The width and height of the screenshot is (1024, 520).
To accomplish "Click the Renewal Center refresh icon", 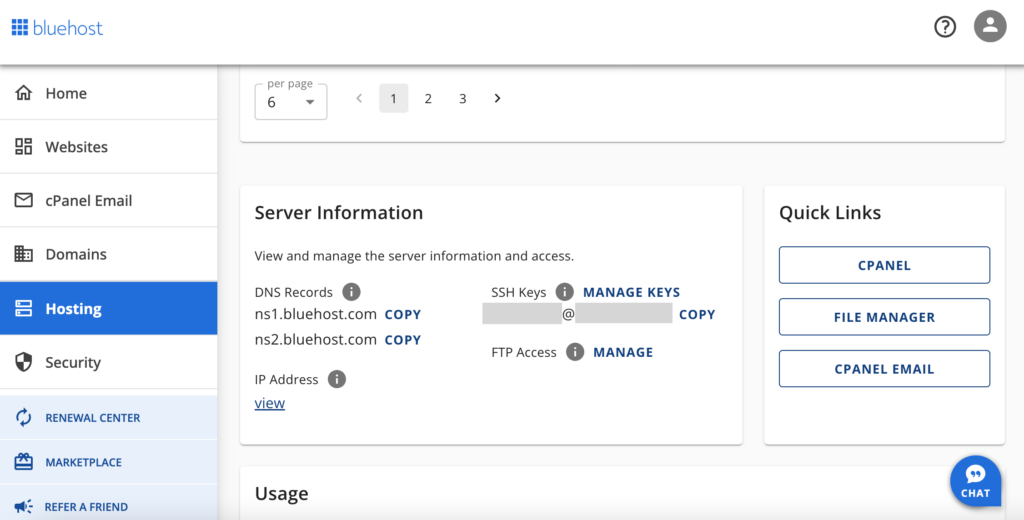I will point(24,417).
